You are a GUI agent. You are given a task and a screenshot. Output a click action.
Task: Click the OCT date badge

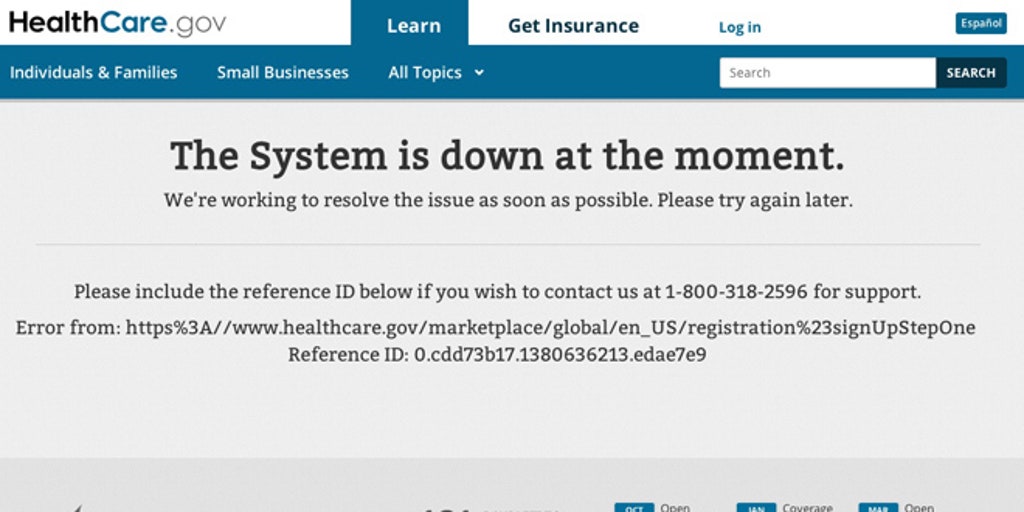pyautogui.click(x=633, y=507)
